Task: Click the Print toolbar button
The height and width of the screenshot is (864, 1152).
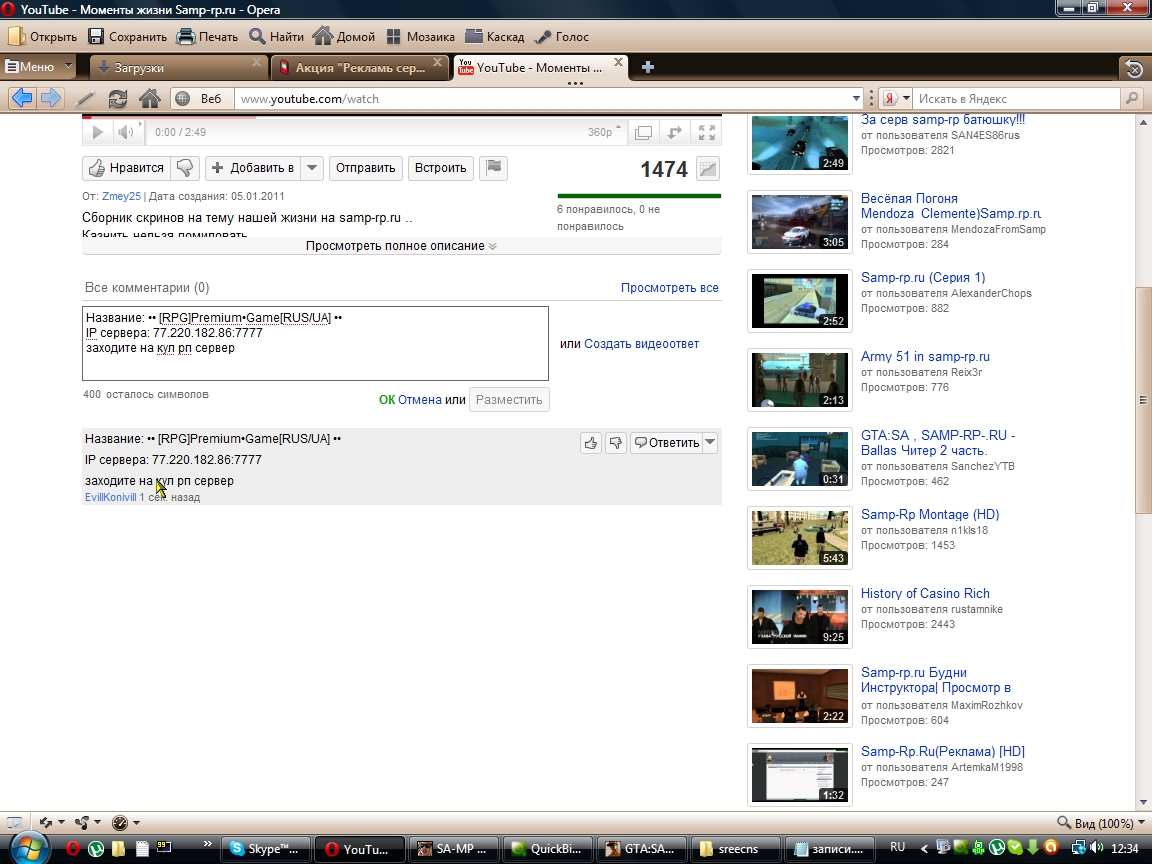Action: tap(207, 37)
